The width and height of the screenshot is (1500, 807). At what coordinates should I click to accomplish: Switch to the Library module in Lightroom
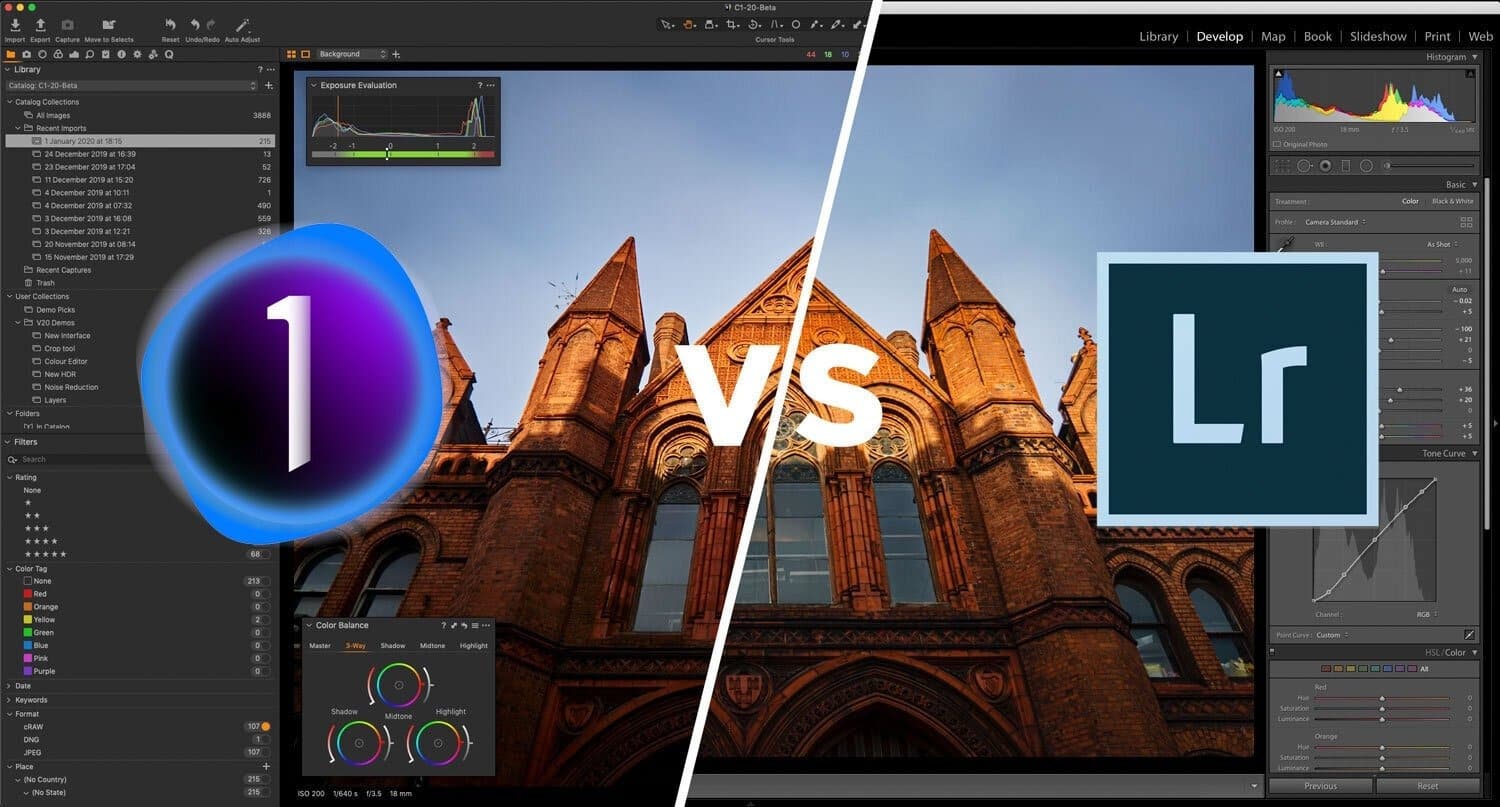pyautogui.click(x=1158, y=36)
